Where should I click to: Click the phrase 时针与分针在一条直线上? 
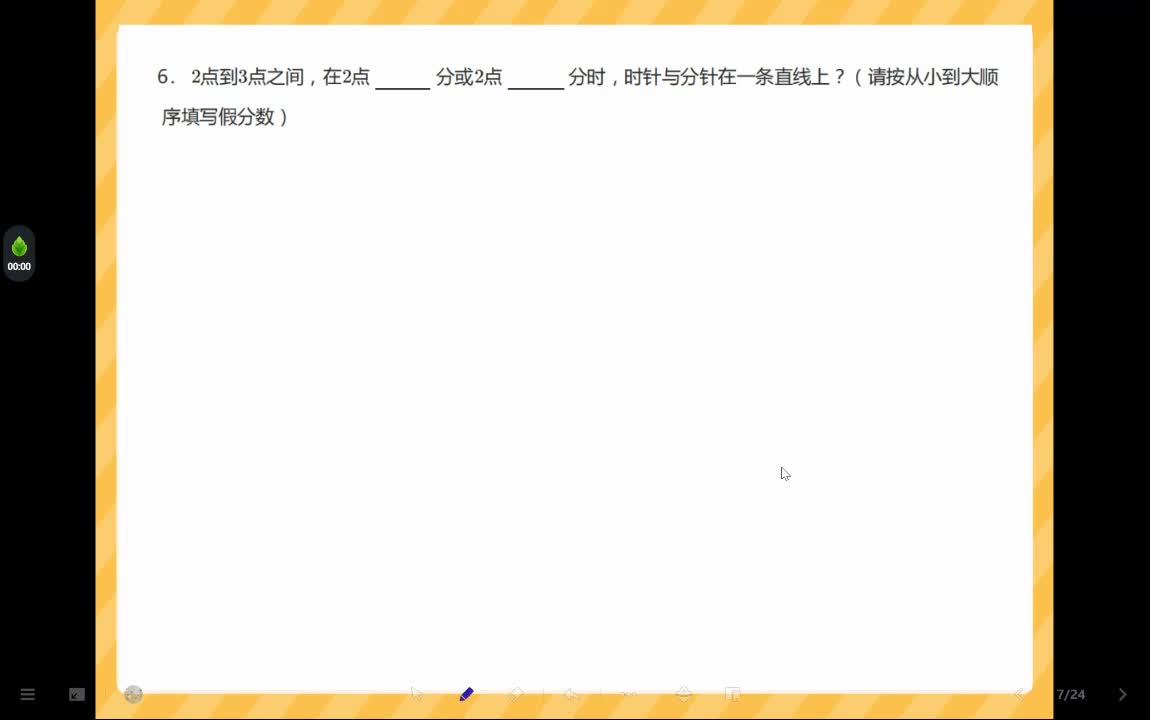[727, 77]
